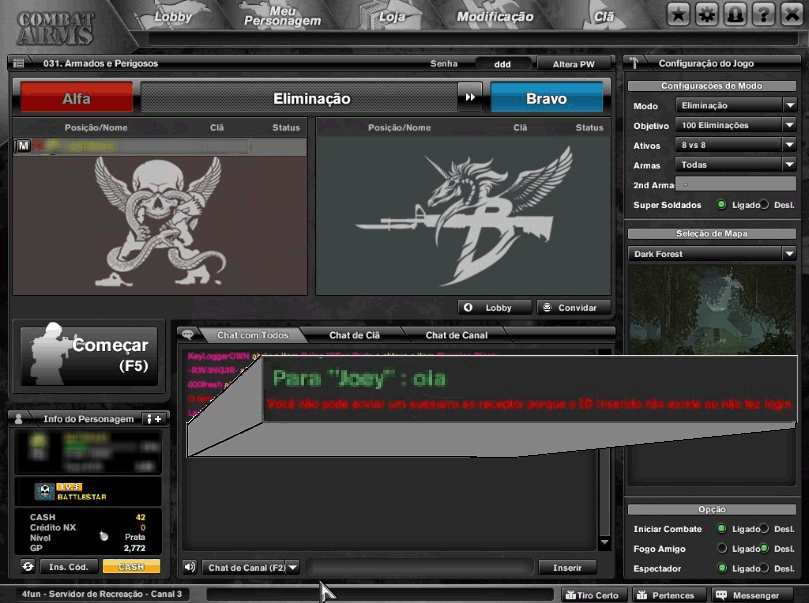Click room name '031. Armados e Perigosos'

[x=101, y=63]
